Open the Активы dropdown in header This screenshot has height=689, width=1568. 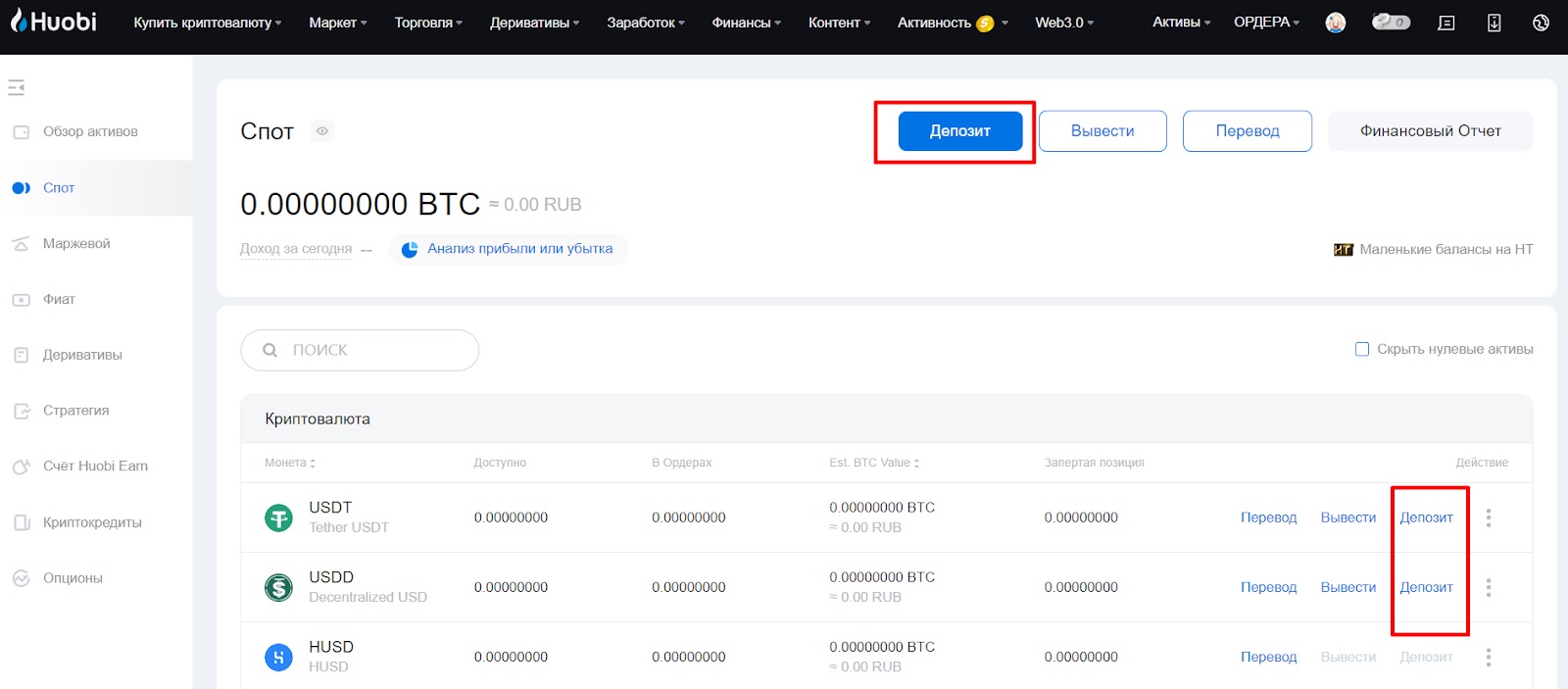pyautogui.click(x=1182, y=23)
